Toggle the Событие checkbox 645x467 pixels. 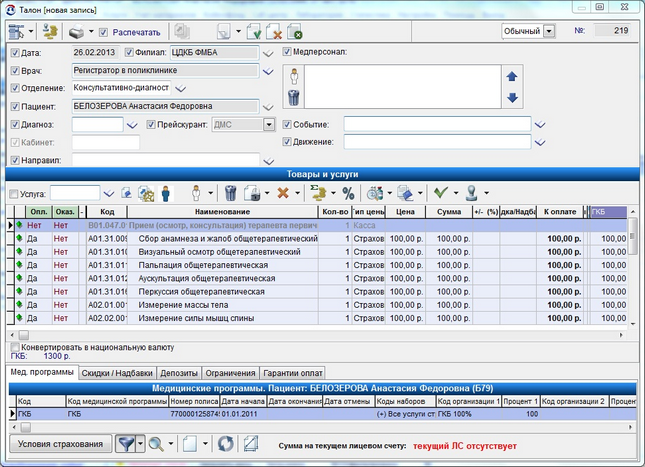(287, 124)
